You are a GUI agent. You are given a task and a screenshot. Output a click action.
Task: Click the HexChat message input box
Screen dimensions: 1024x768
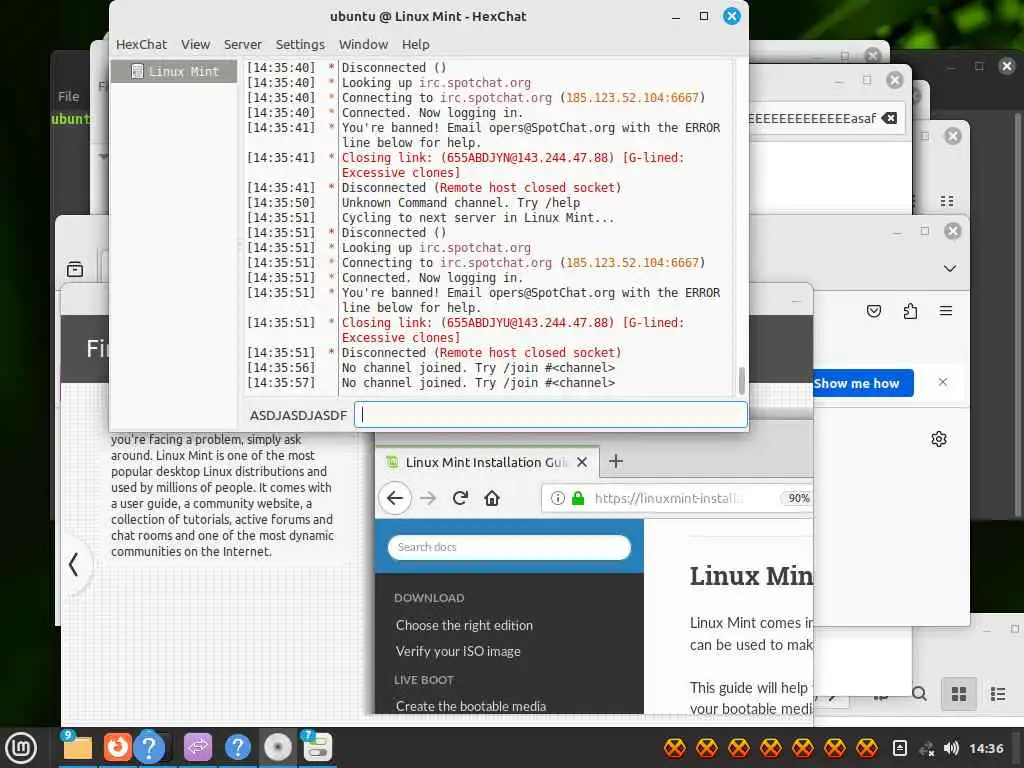(x=551, y=415)
